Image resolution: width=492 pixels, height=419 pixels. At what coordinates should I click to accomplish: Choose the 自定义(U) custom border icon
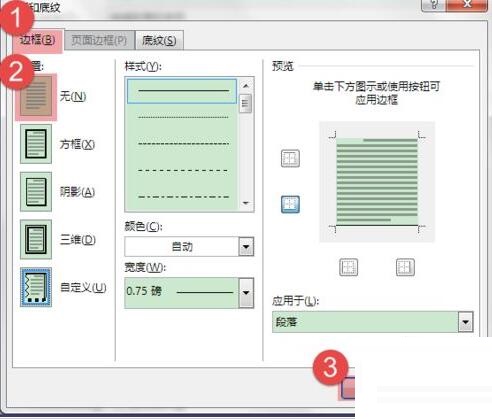[36, 287]
